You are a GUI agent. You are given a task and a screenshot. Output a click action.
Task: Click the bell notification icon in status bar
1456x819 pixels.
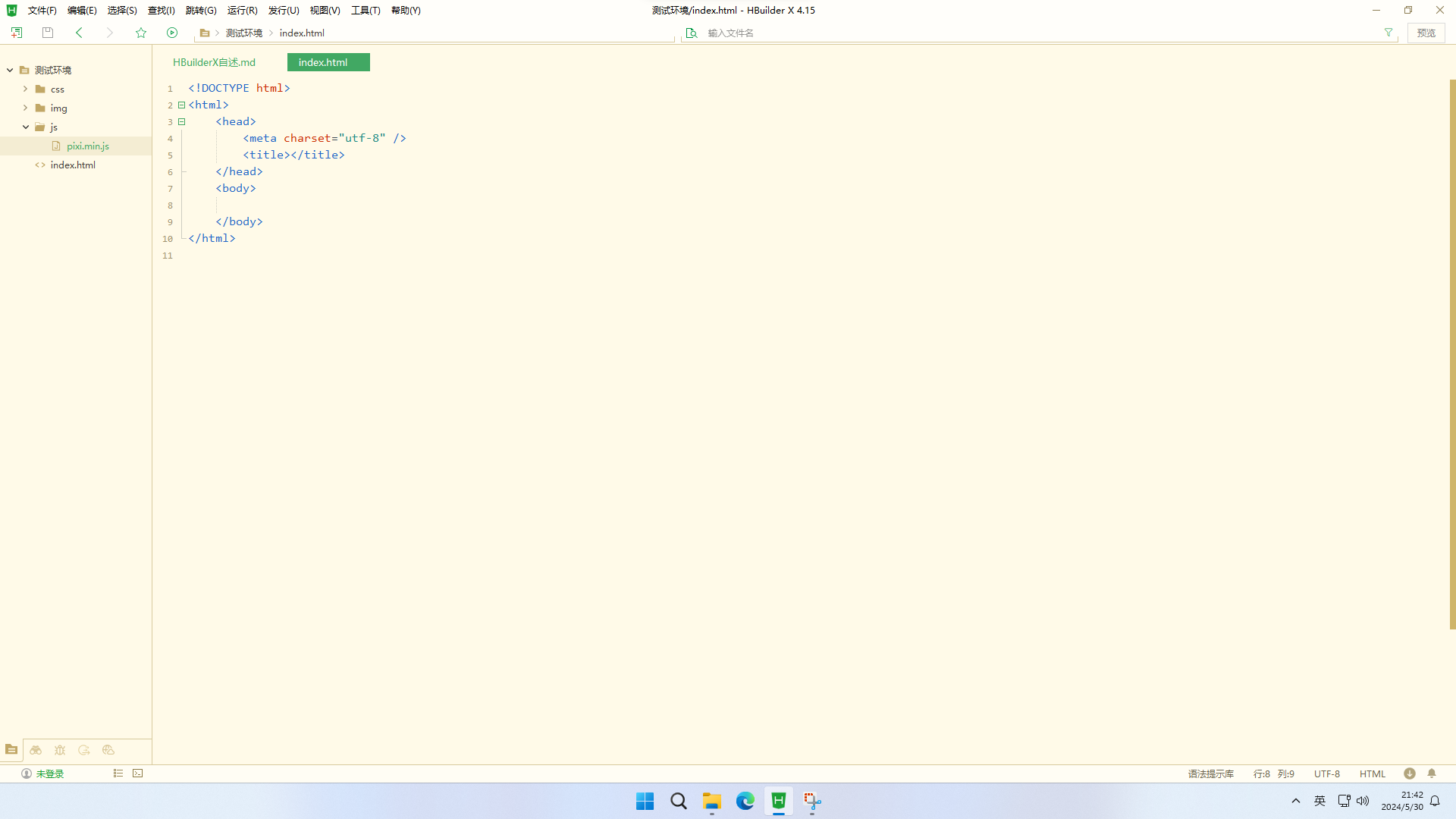[x=1432, y=773]
